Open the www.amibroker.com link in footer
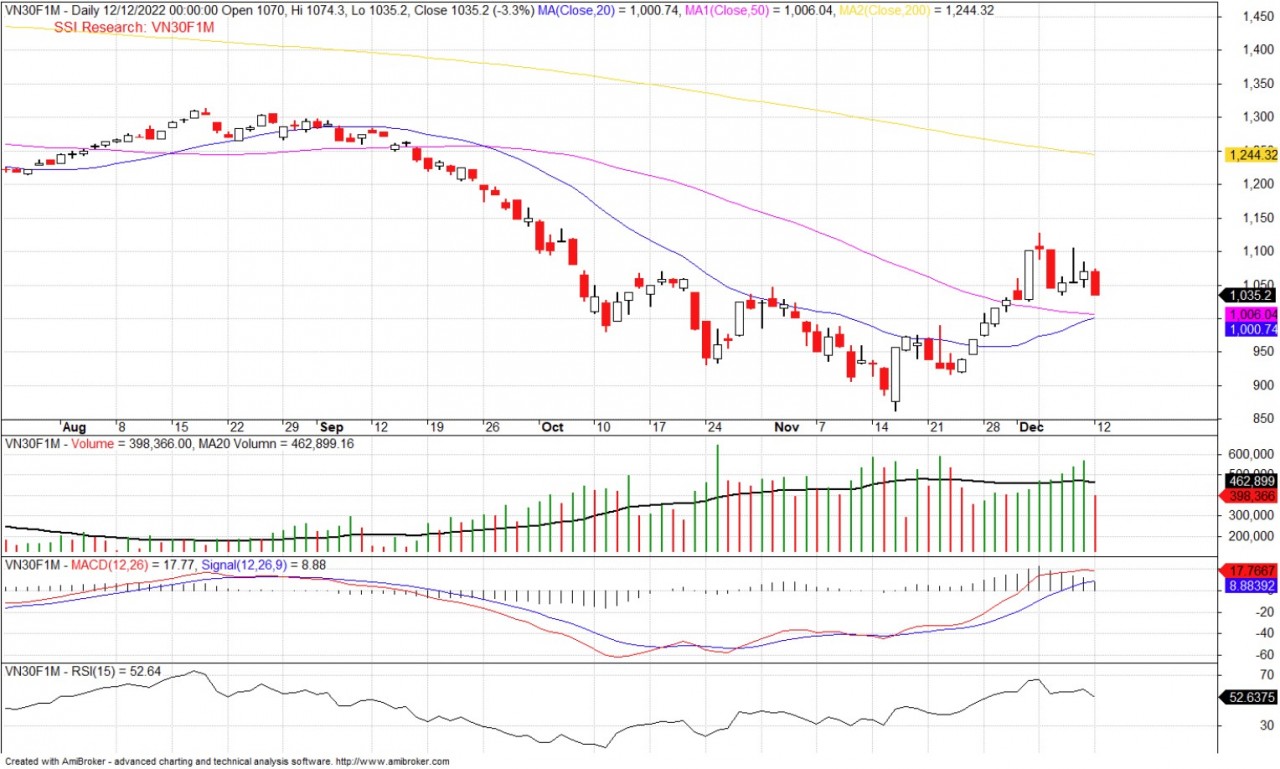 point(393,762)
